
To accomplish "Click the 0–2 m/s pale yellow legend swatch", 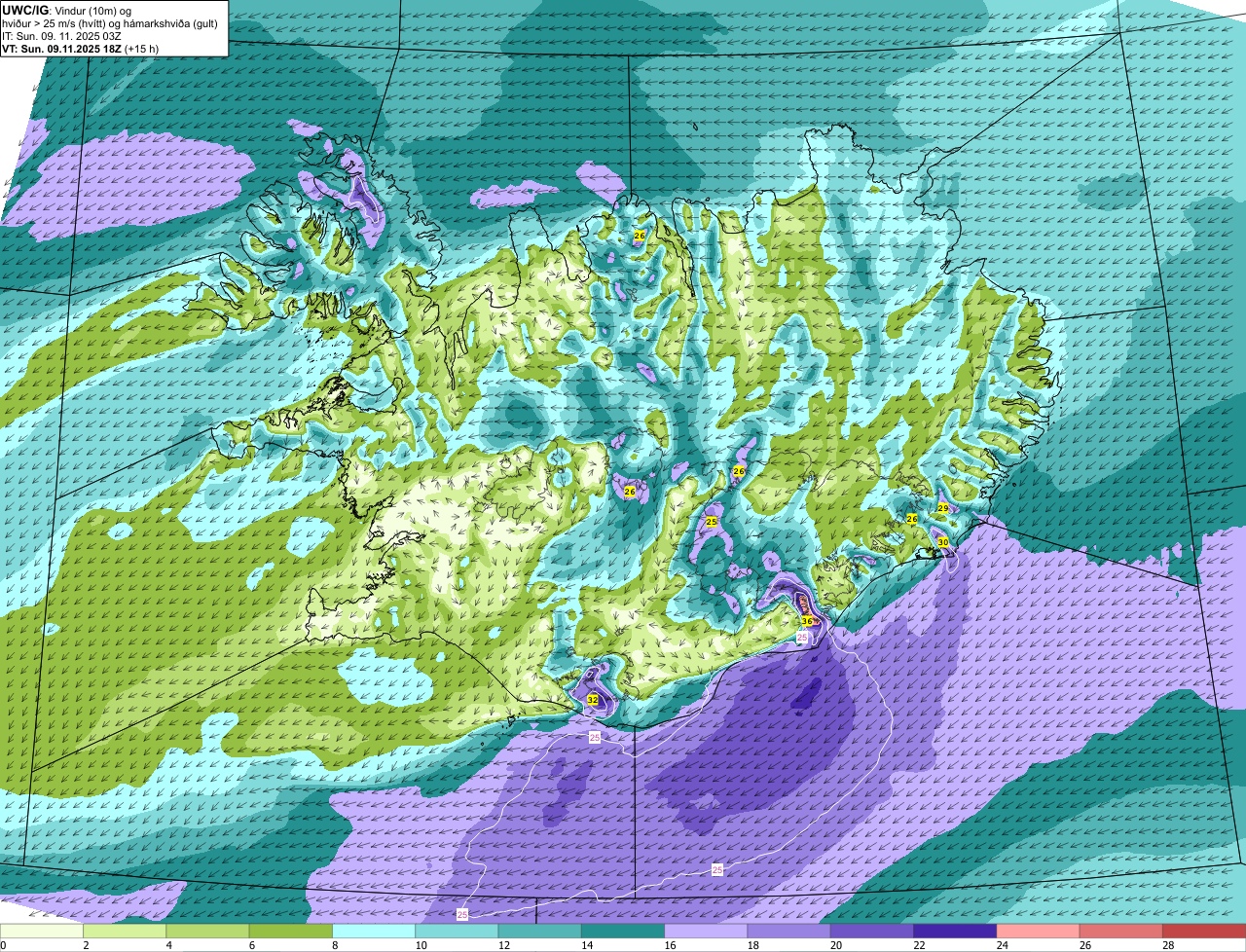I will coord(42,931).
